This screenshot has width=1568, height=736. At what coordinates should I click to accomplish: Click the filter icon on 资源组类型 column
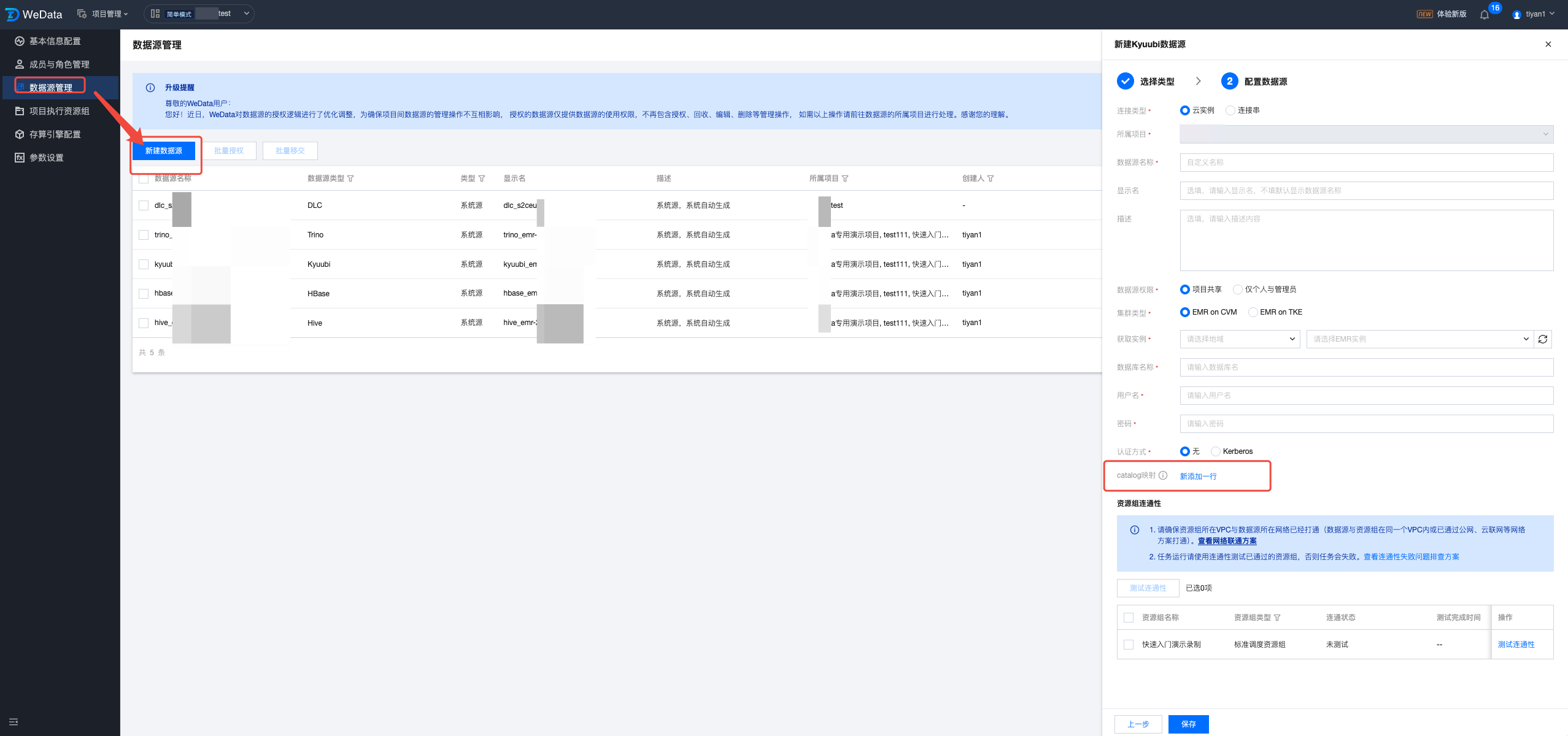pos(1277,618)
